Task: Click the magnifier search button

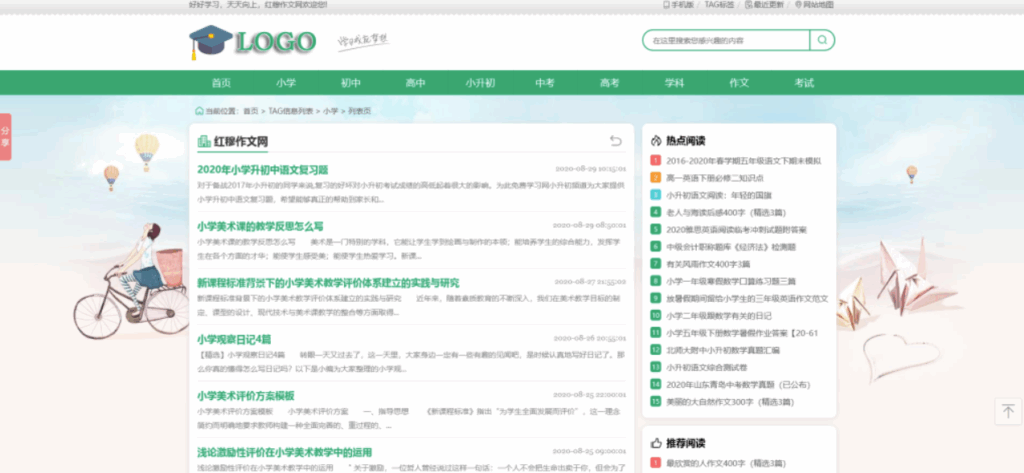Action: pyautogui.click(x=822, y=40)
